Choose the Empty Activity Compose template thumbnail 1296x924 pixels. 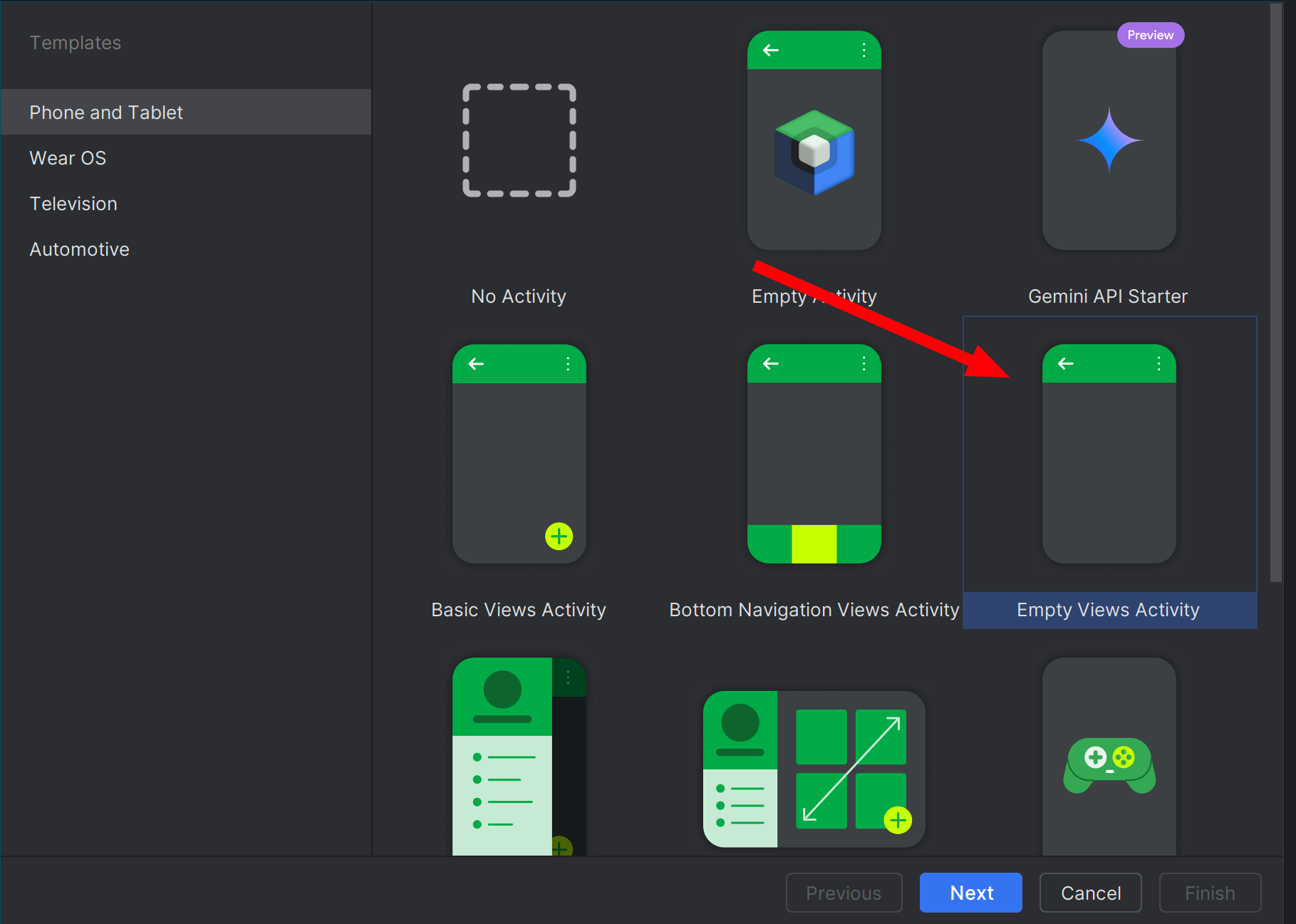(814, 140)
